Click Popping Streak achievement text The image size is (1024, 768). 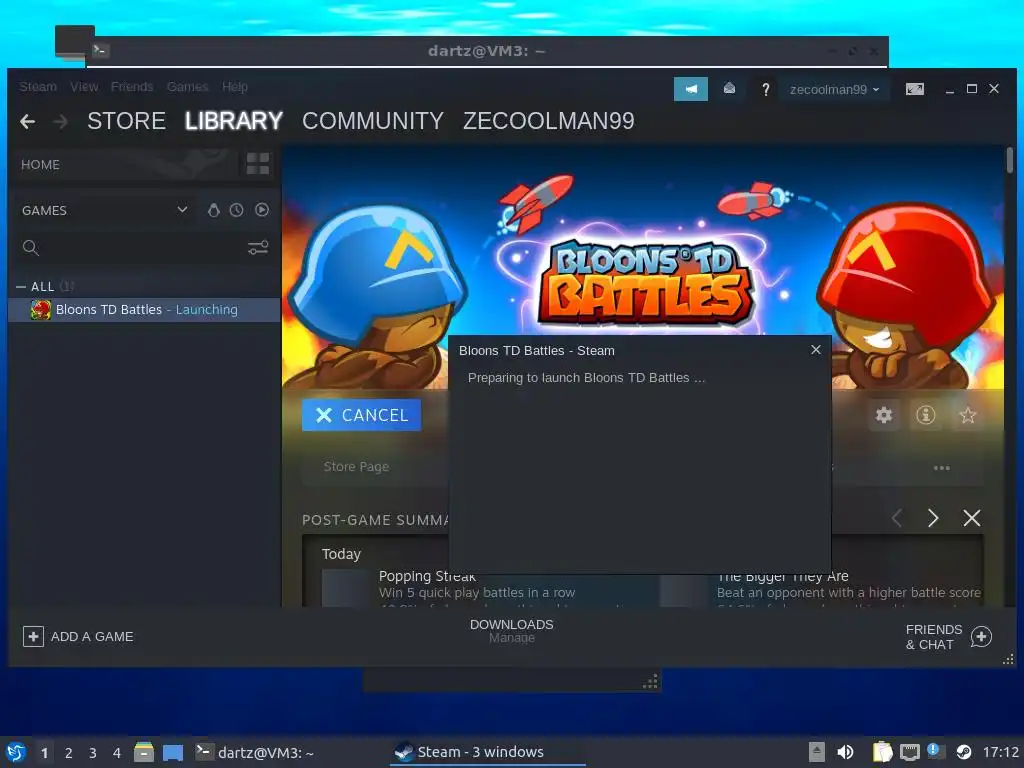pyautogui.click(x=426, y=577)
